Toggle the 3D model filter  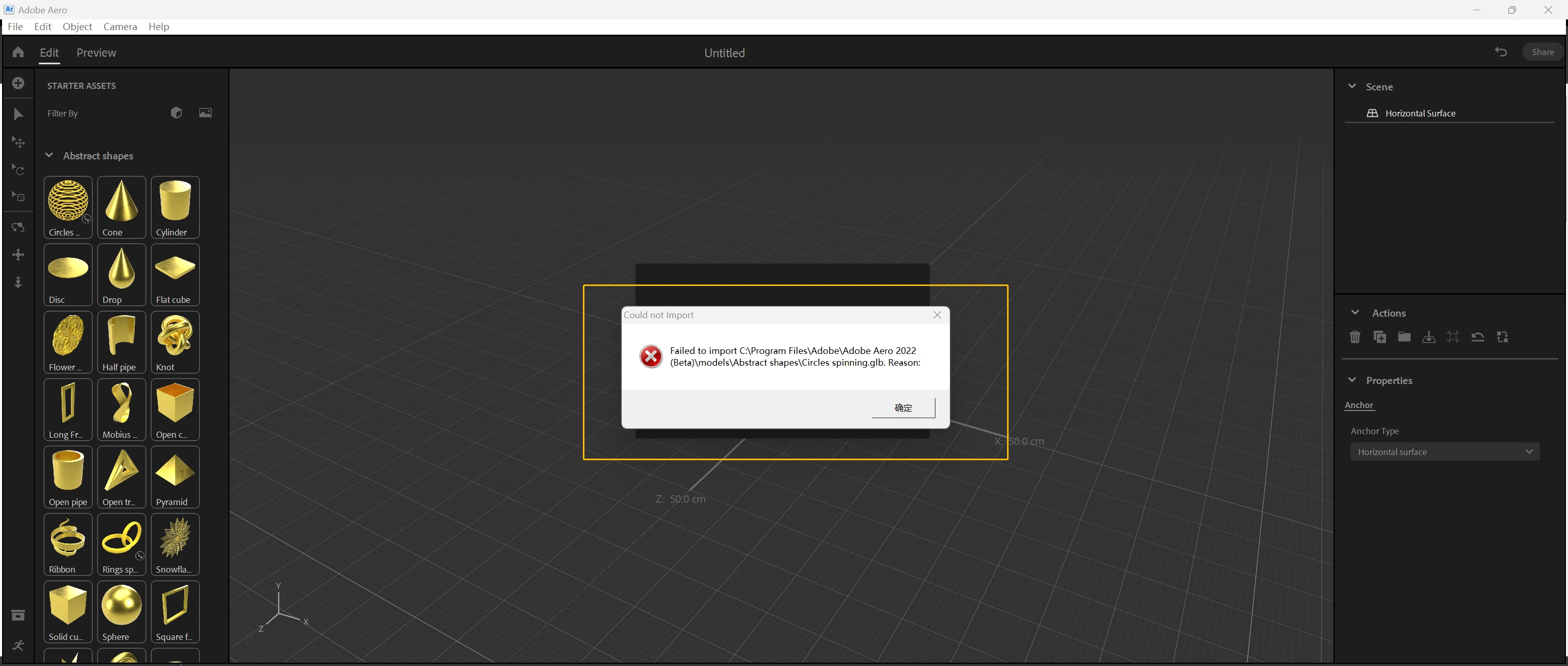click(177, 113)
